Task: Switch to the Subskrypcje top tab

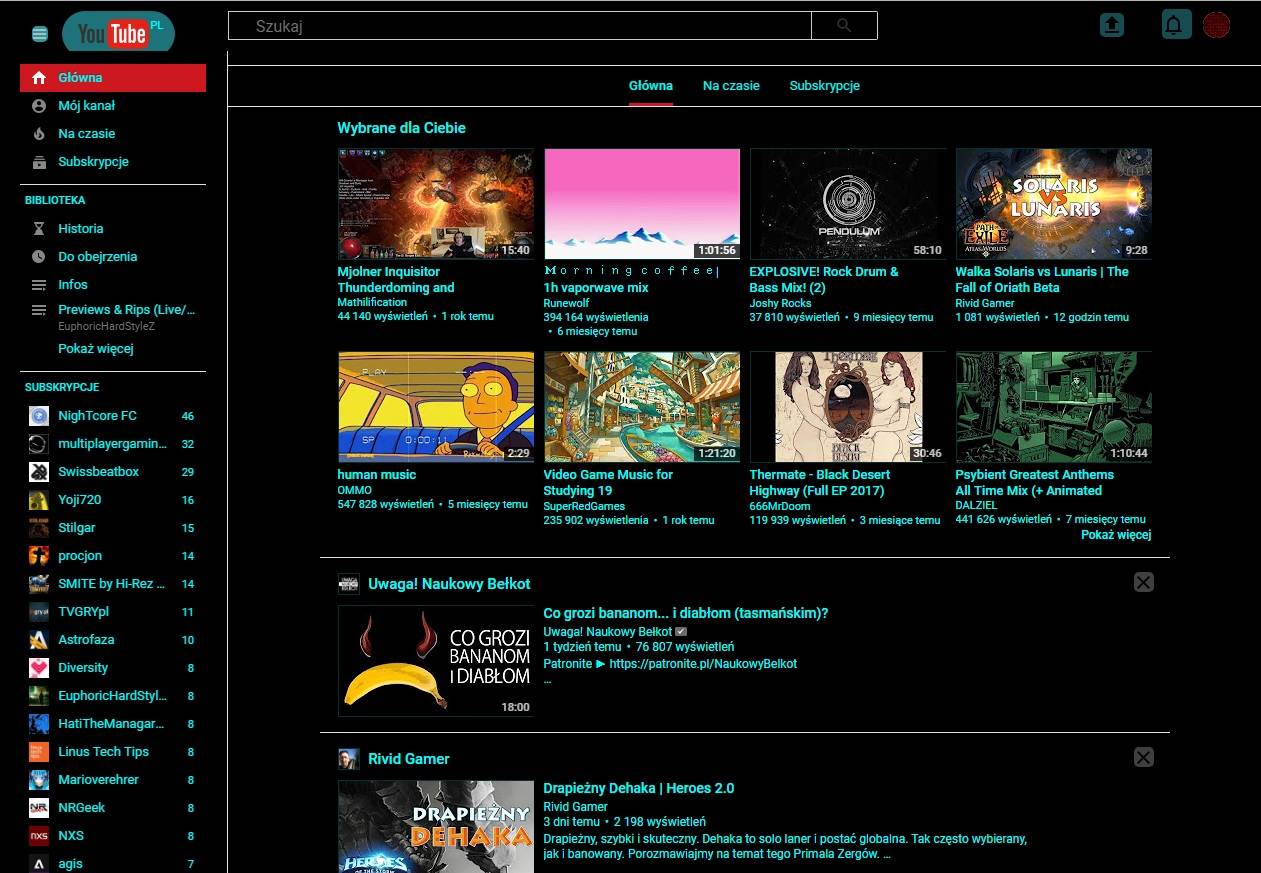Action: pos(825,86)
